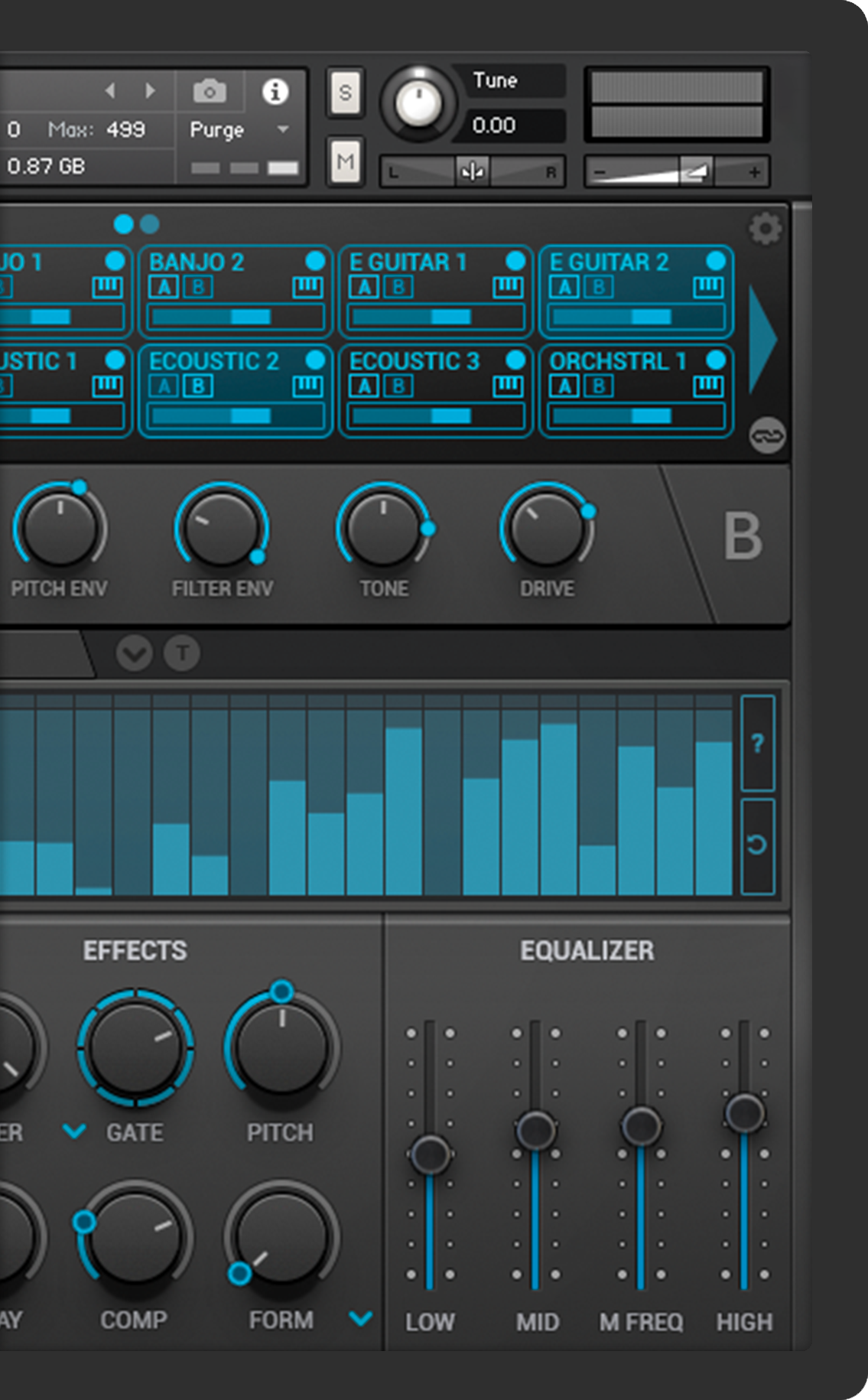
Task: Click the LOW equalizer slider handle
Action: (431, 1154)
